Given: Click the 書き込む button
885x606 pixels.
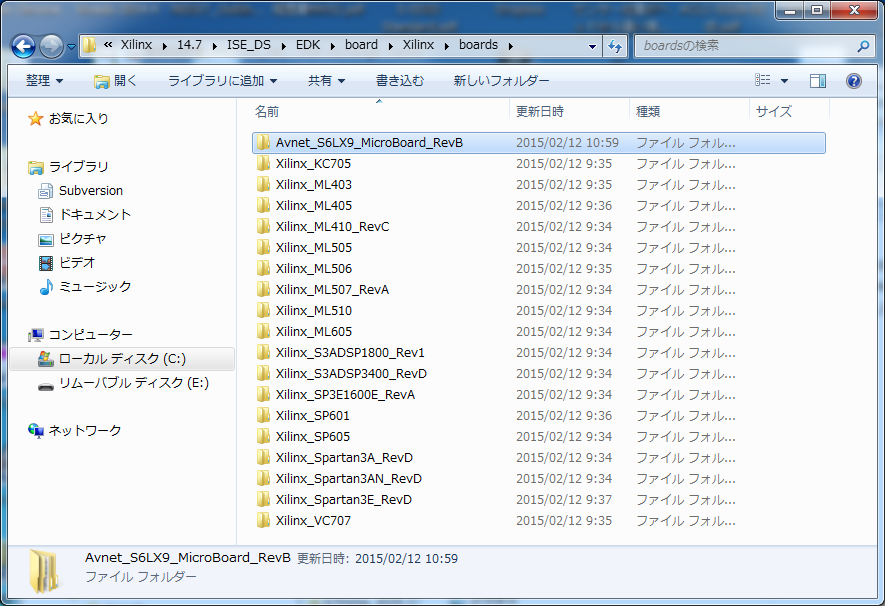Looking at the screenshot, I should click(400, 81).
